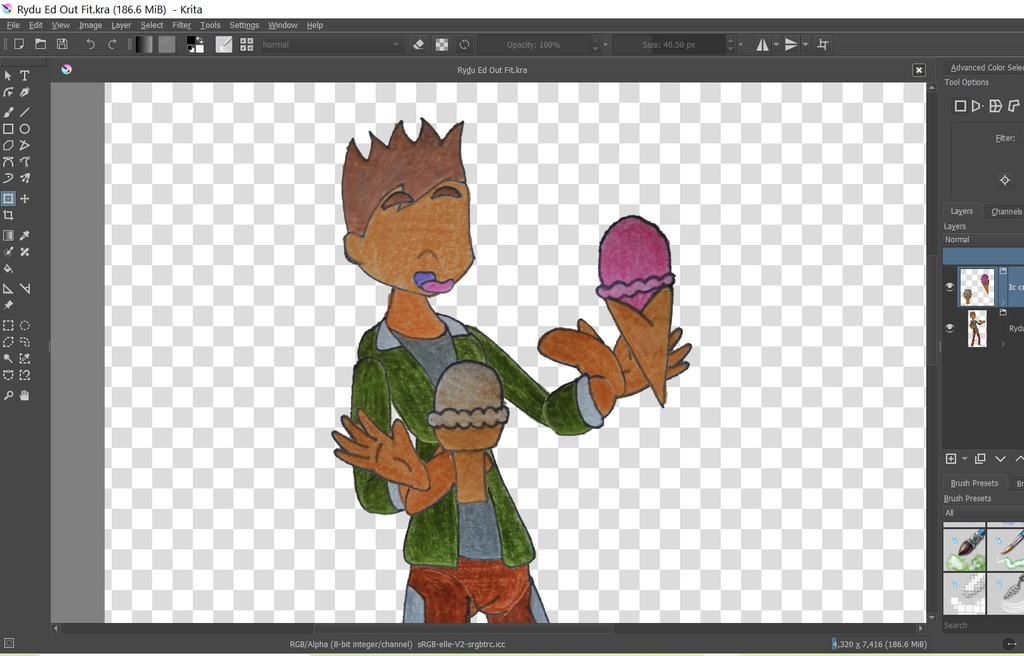Duplicate the current layer
The height and width of the screenshot is (656, 1024).
tap(981, 458)
